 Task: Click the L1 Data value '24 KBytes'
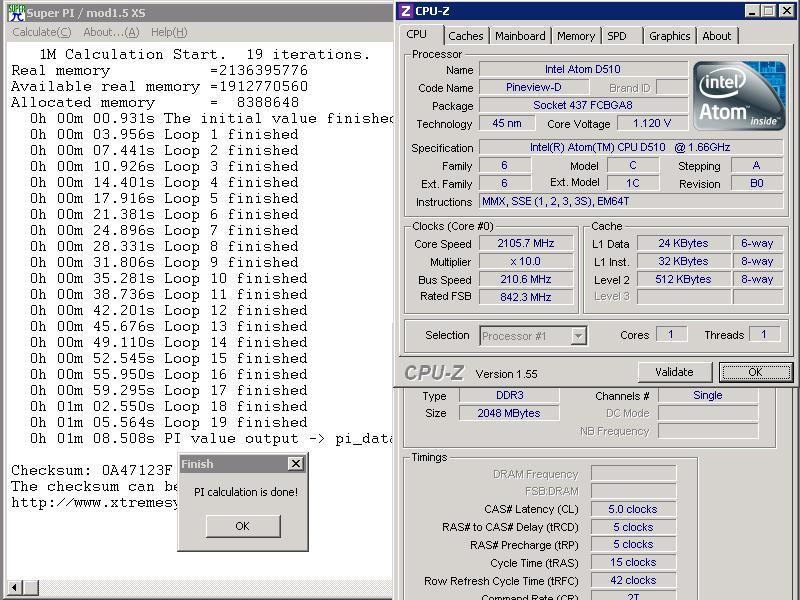click(683, 243)
